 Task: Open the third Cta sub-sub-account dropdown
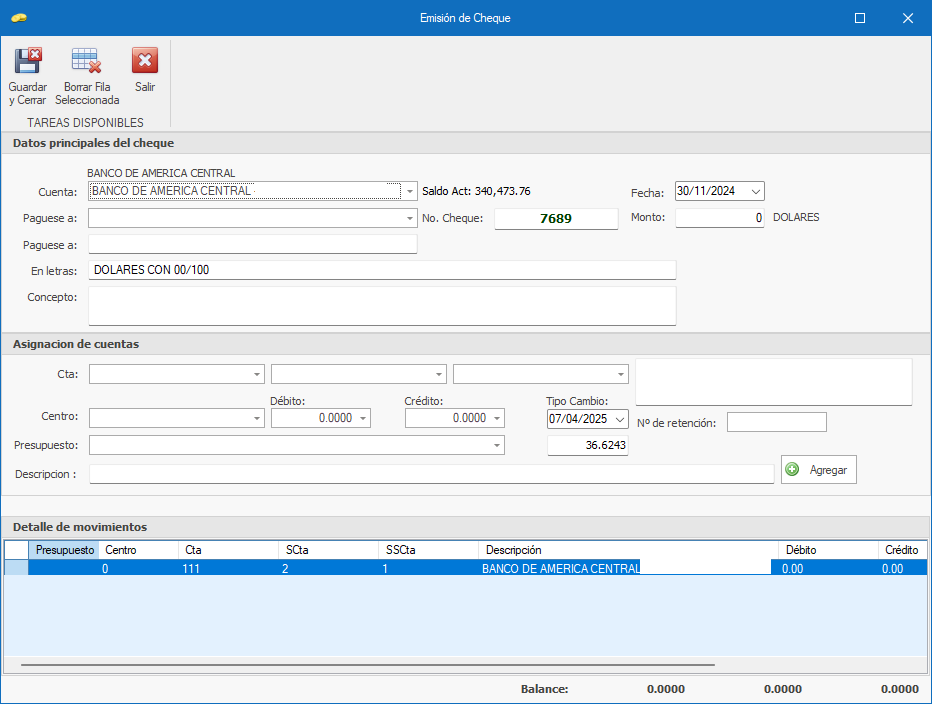(x=621, y=375)
